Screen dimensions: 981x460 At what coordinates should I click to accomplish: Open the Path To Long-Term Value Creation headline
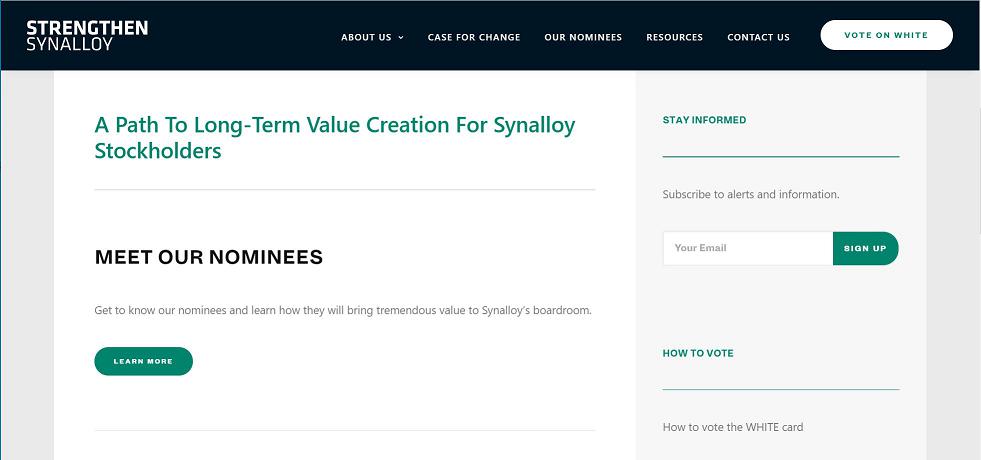click(x=334, y=138)
